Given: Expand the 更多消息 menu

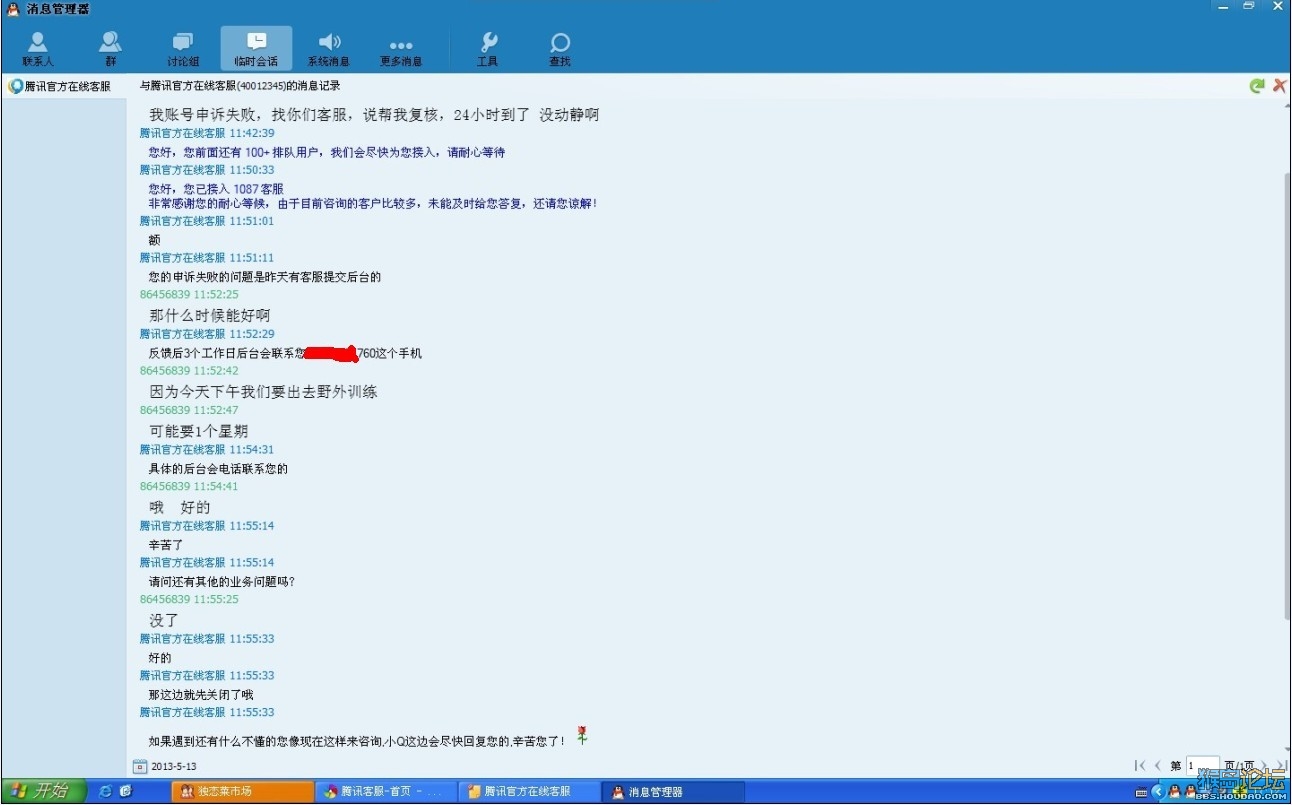Looking at the screenshot, I should [x=401, y=48].
